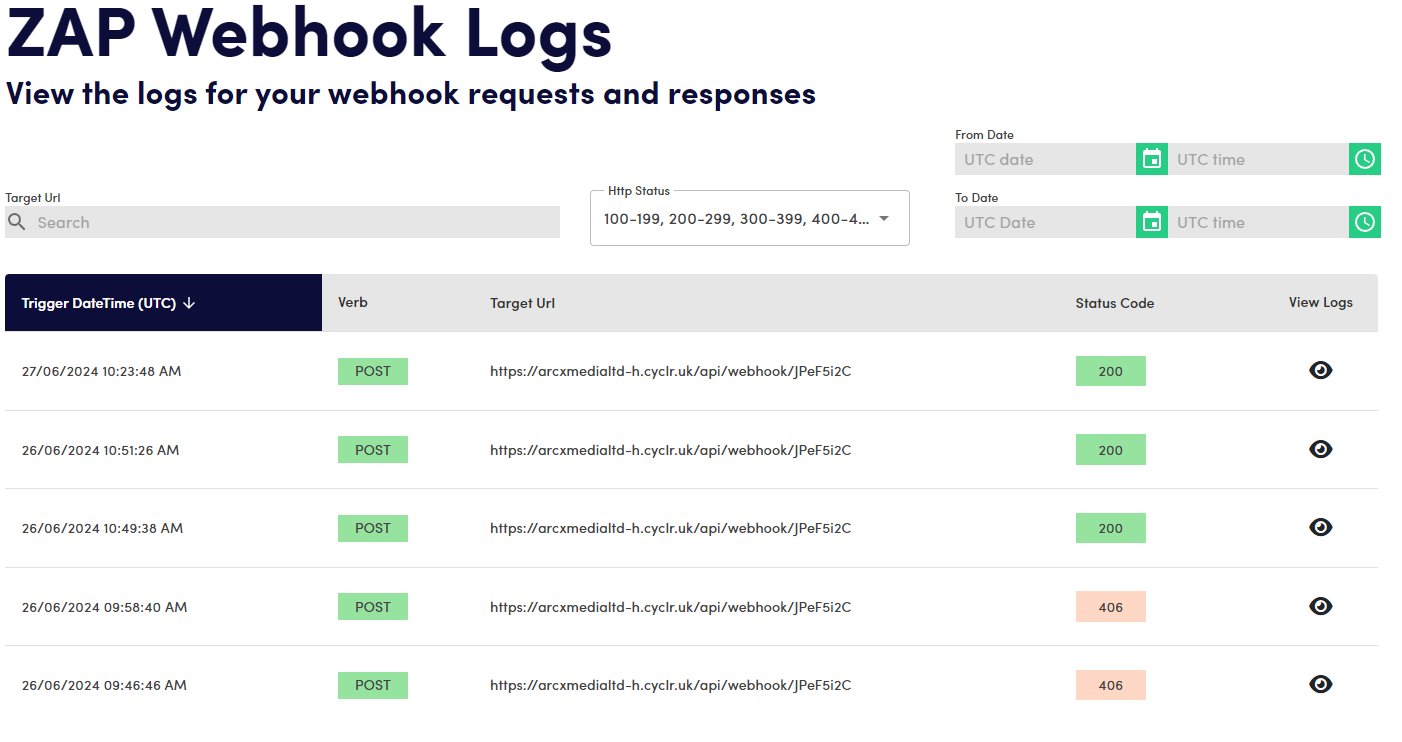View logs for 26/06/2024 09:46:46 AM entry
Screen dimensions: 1402x742
pyautogui.click(x=1320, y=685)
